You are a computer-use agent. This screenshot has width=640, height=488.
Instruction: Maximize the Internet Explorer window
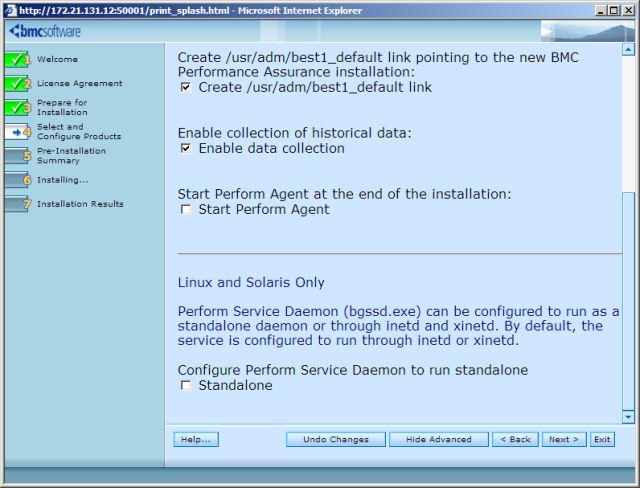coord(613,11)
